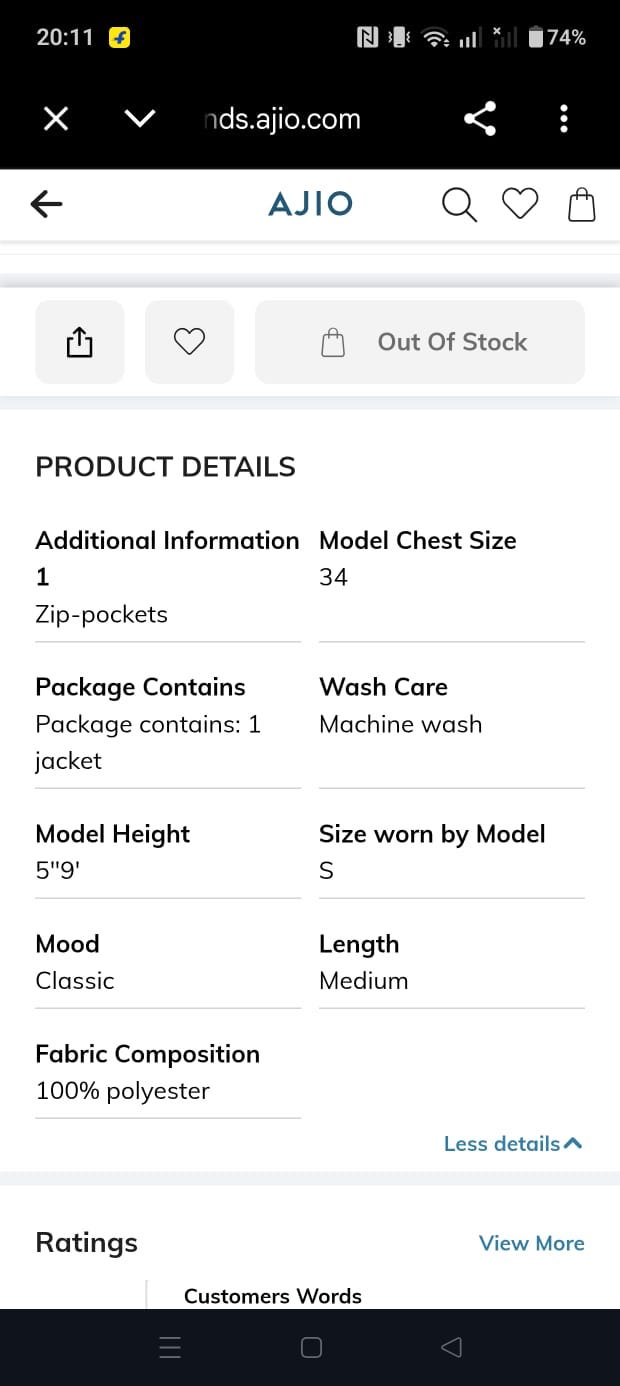Image resolution: width=620 pixels, height=1386 pixels.
Task: Tap Android back triangle button
Action: pos(451,1348)
